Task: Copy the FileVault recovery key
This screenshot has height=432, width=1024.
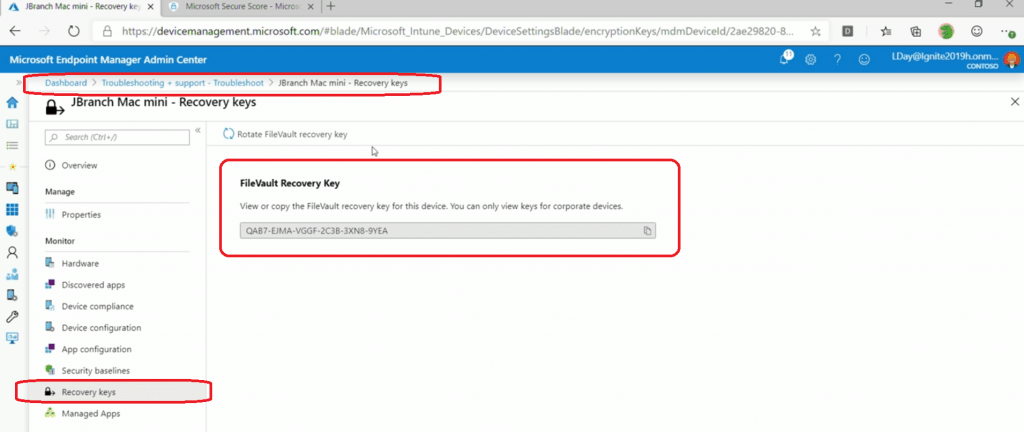Action: [647, 230]
